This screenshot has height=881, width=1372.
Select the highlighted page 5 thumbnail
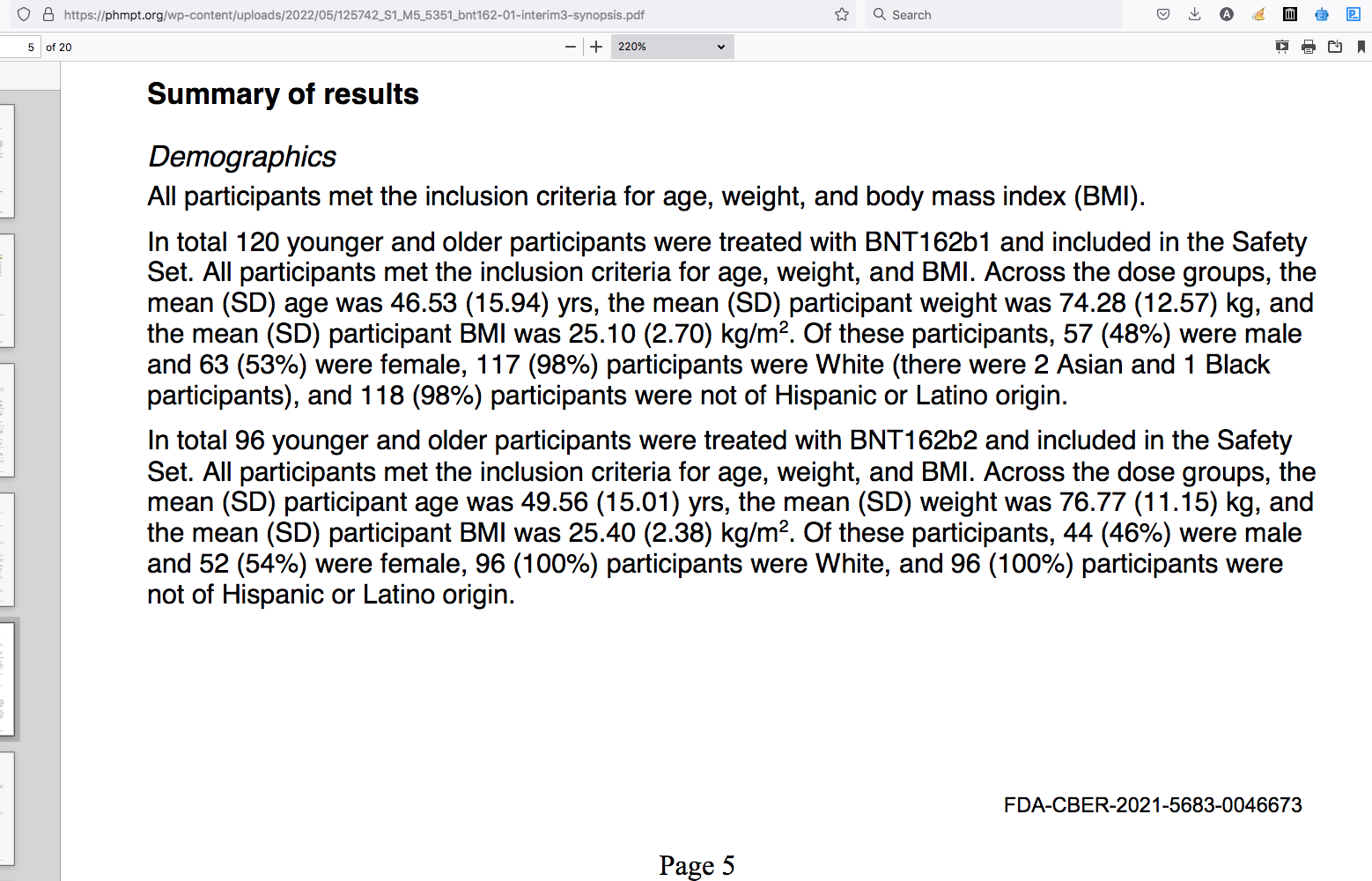[7, 679]
